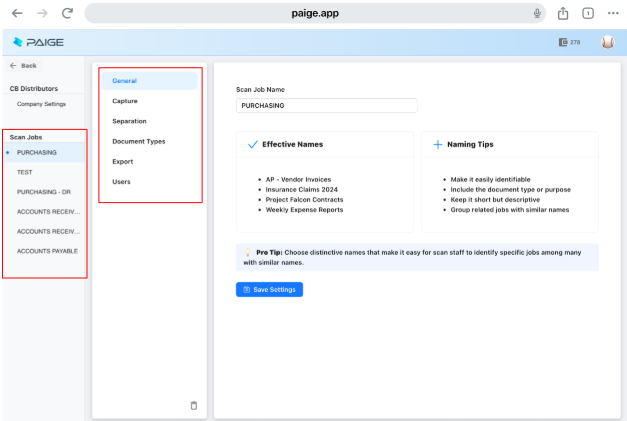
Task: Go Back using the sidebar link
Action: coord(23,65)
